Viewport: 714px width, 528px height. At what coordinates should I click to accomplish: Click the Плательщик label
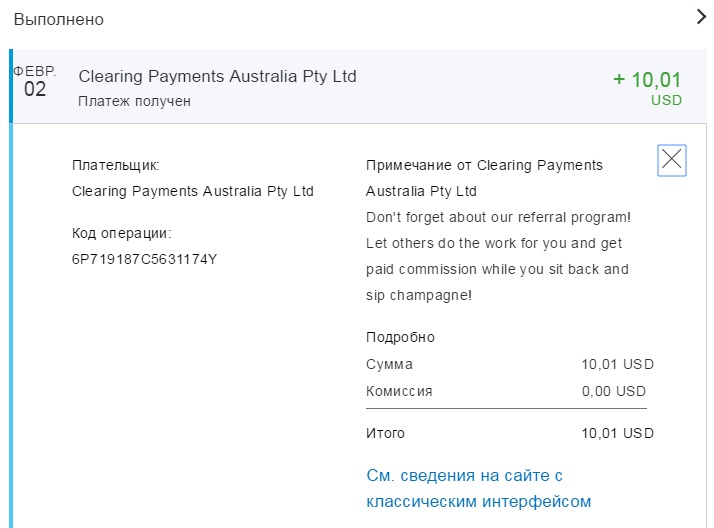pos(116,165)
